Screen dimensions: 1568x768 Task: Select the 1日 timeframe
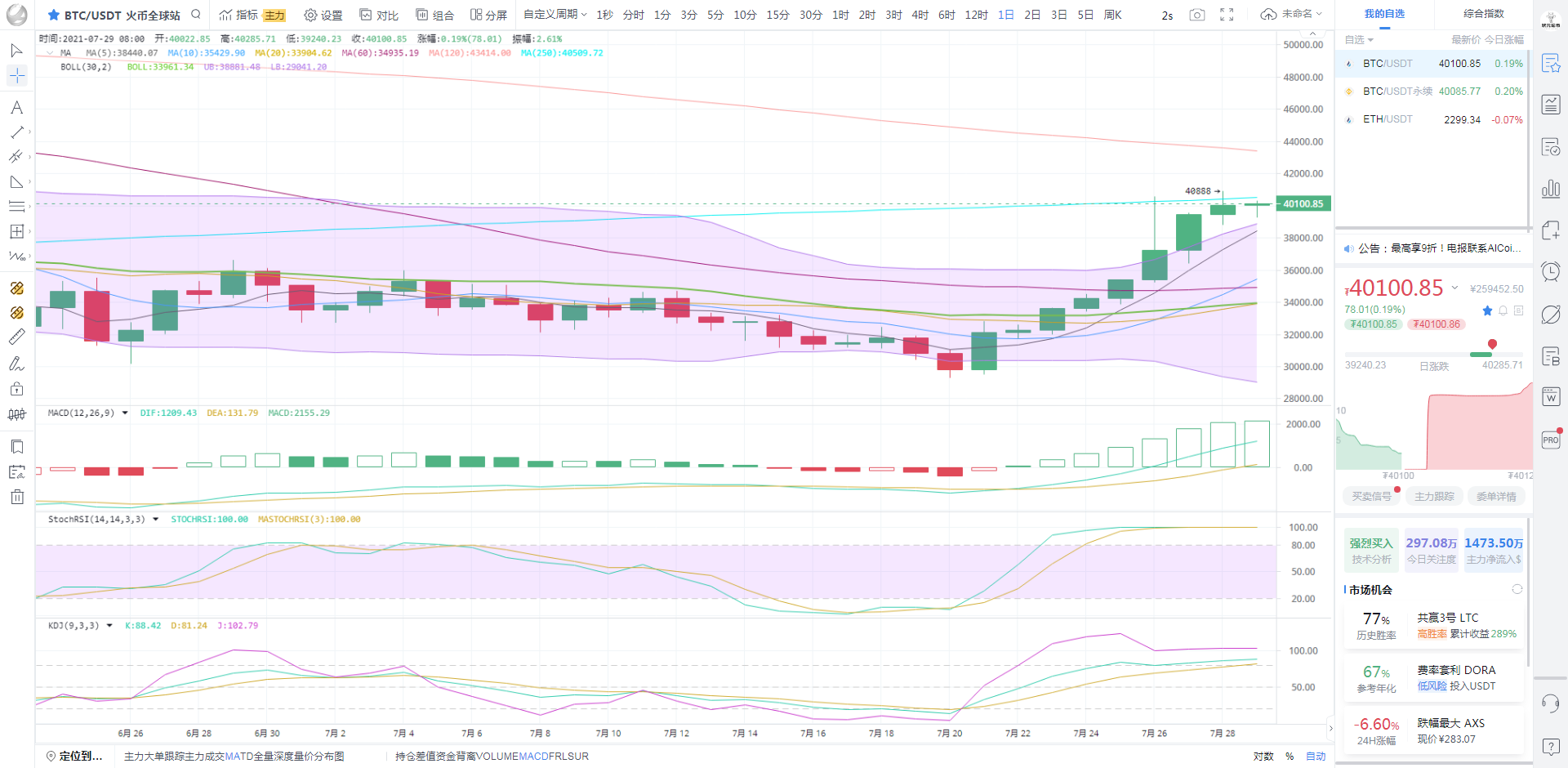click(x=1006, y=15)
